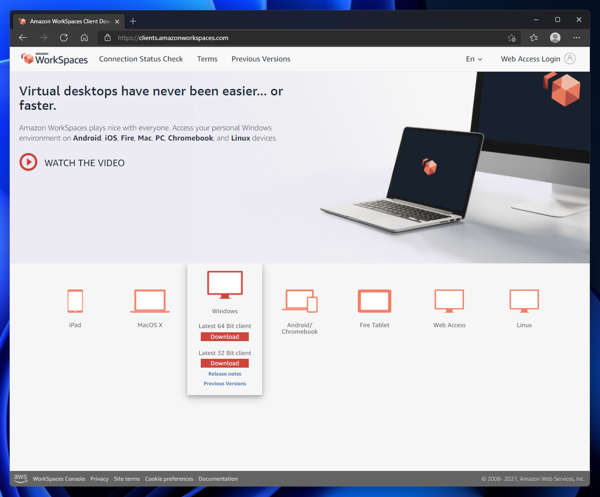Open Cookie preferences footer link

tap(169, 479)
